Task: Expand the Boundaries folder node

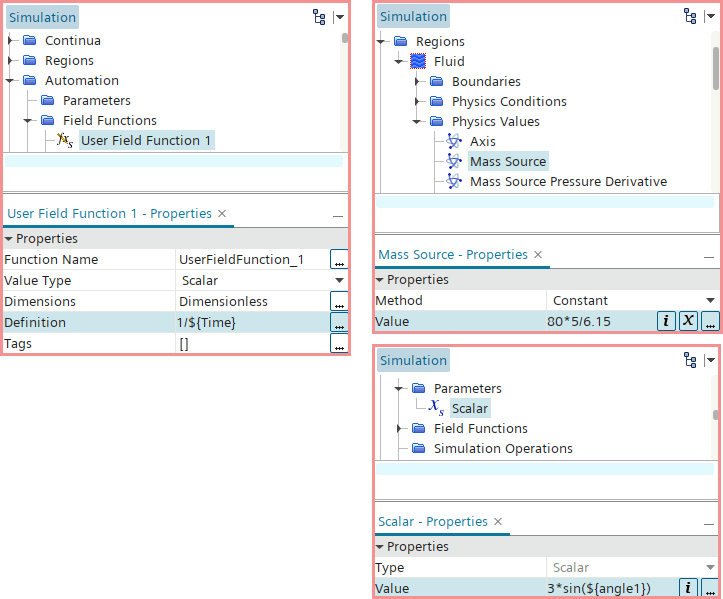Action: point(417,82)
